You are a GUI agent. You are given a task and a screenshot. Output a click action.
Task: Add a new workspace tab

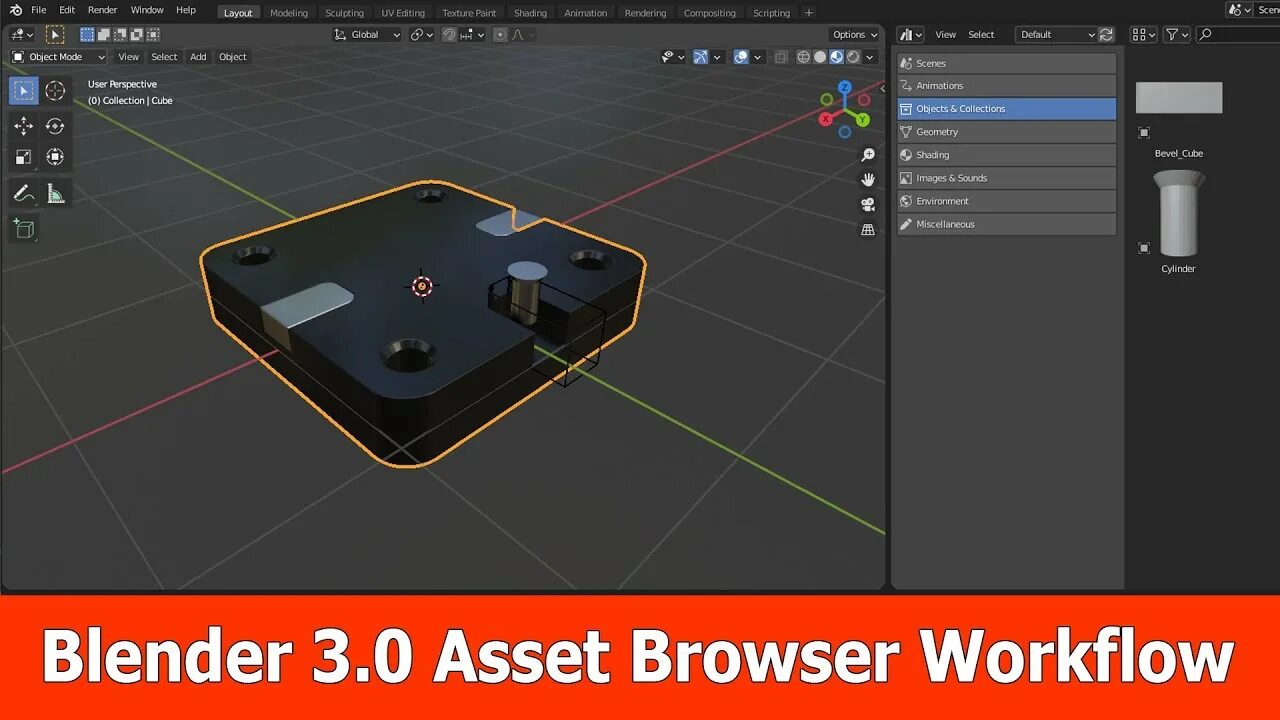click(809, 13)
